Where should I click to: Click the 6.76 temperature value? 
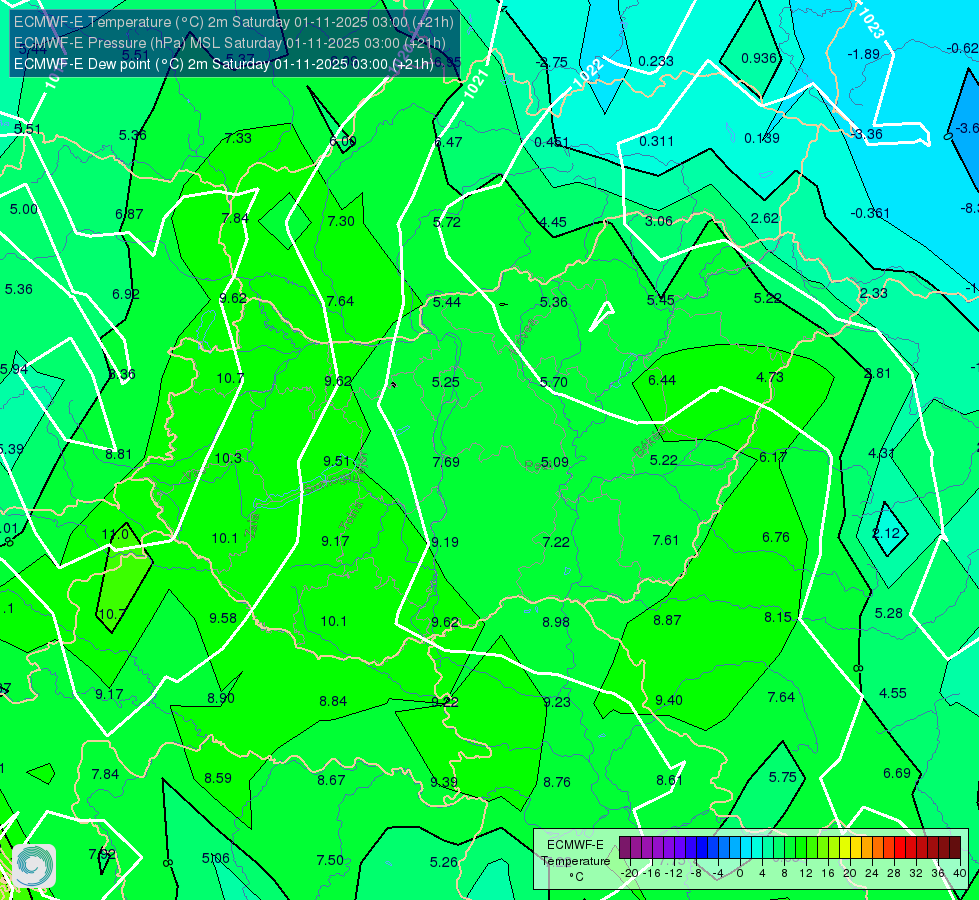point(776,537)
